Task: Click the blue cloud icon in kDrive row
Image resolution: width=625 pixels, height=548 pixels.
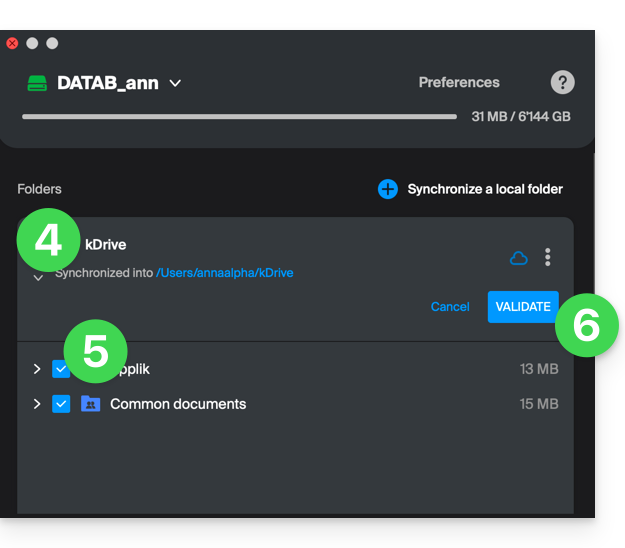Action: point(518,258)
